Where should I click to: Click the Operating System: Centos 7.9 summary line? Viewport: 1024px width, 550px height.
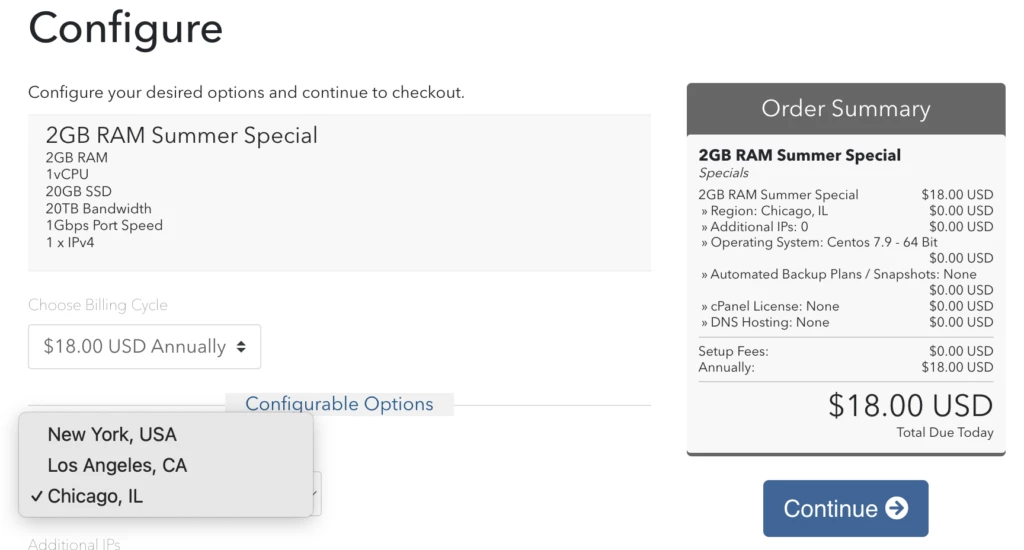coord(820,243)
